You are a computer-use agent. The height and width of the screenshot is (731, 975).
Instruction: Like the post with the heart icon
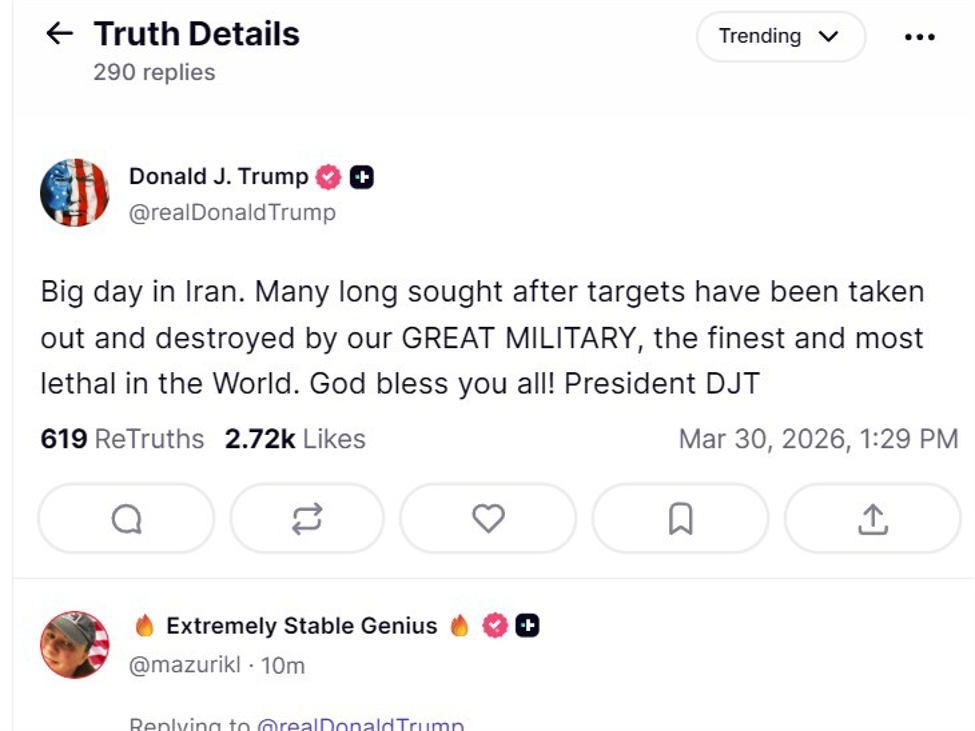coord(488,518)
